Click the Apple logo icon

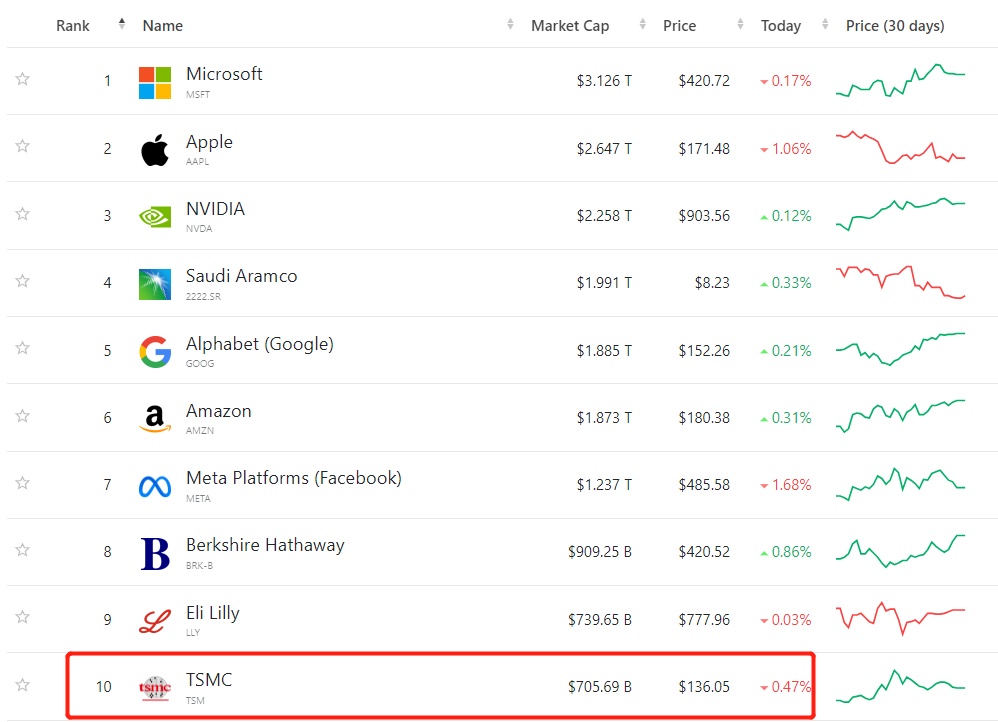pyautogui.click(x=155, y=150)
